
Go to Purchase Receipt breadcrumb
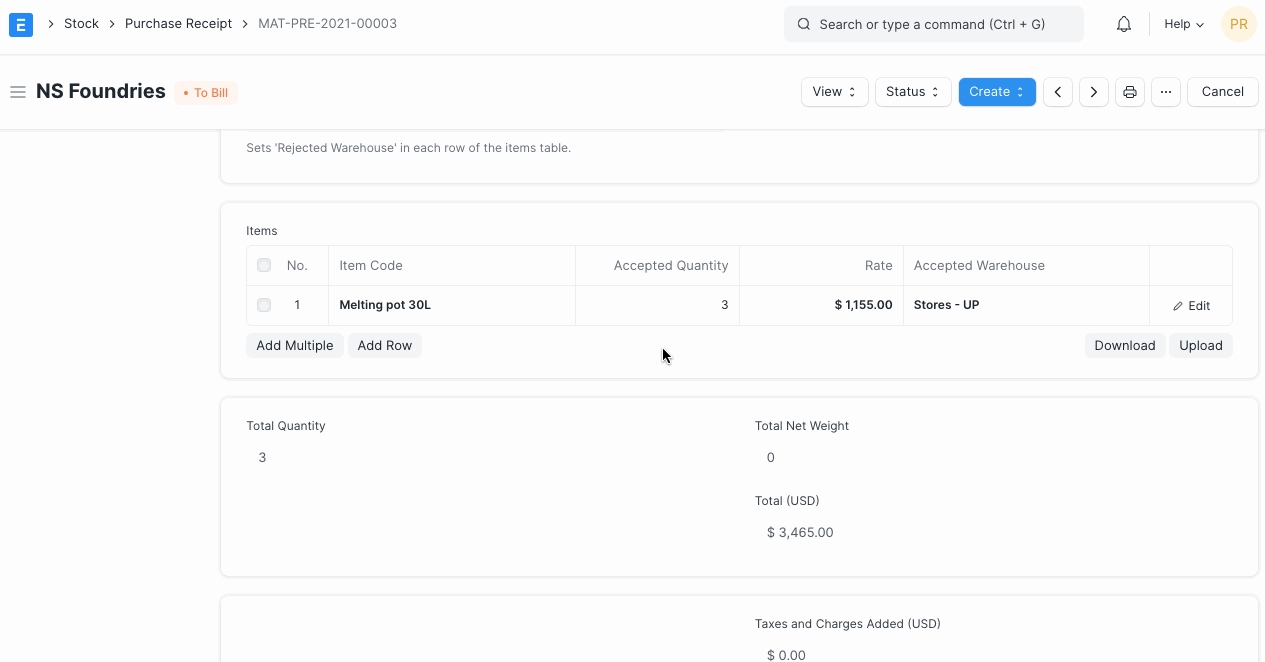(178, 24)
